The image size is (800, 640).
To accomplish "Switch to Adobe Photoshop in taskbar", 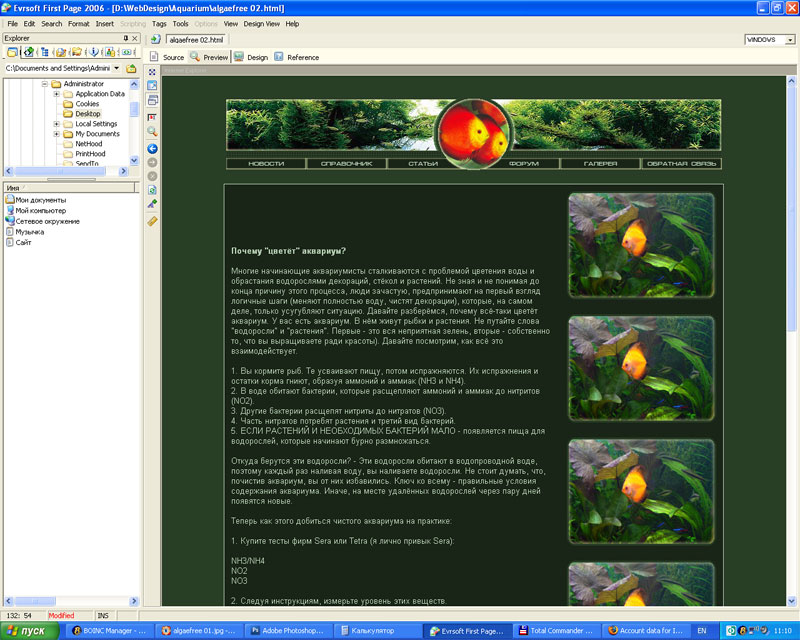I will [288, 631].
